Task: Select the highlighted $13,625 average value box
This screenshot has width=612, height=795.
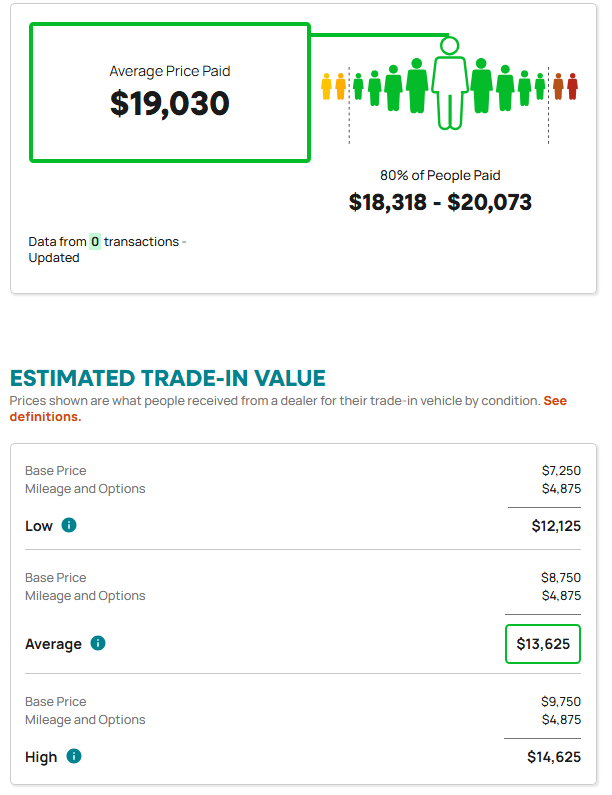Action: pyautogui.click(x=543, y=644)
